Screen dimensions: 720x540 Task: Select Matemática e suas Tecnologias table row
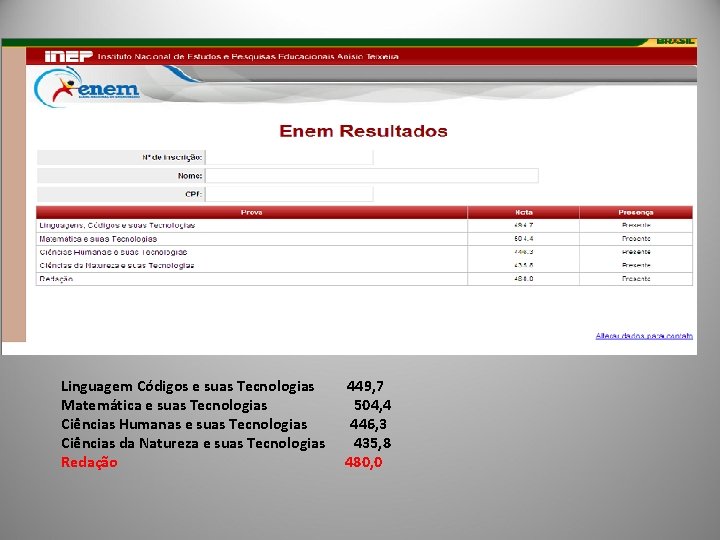coord(364,239)
